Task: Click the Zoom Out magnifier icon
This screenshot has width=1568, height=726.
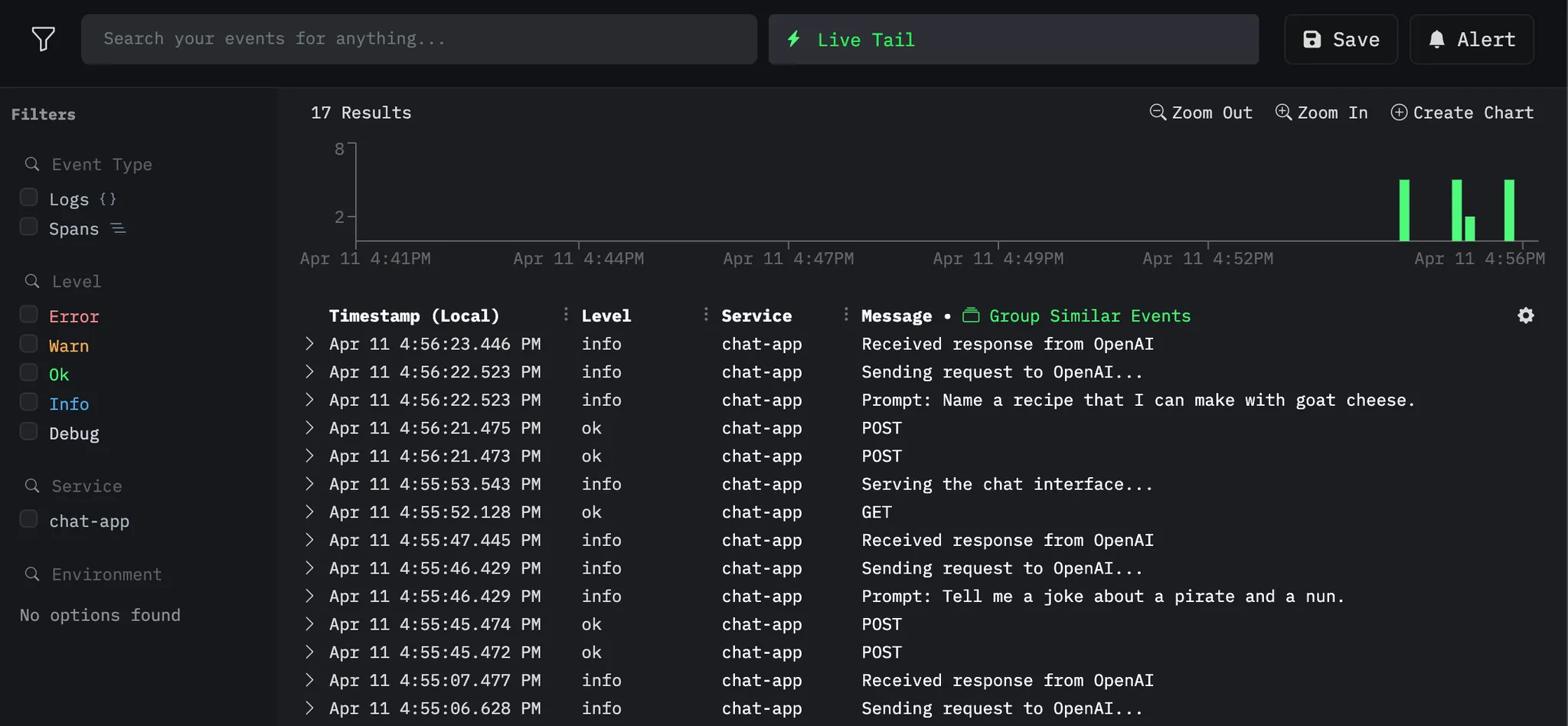Action: [1157, 112]
